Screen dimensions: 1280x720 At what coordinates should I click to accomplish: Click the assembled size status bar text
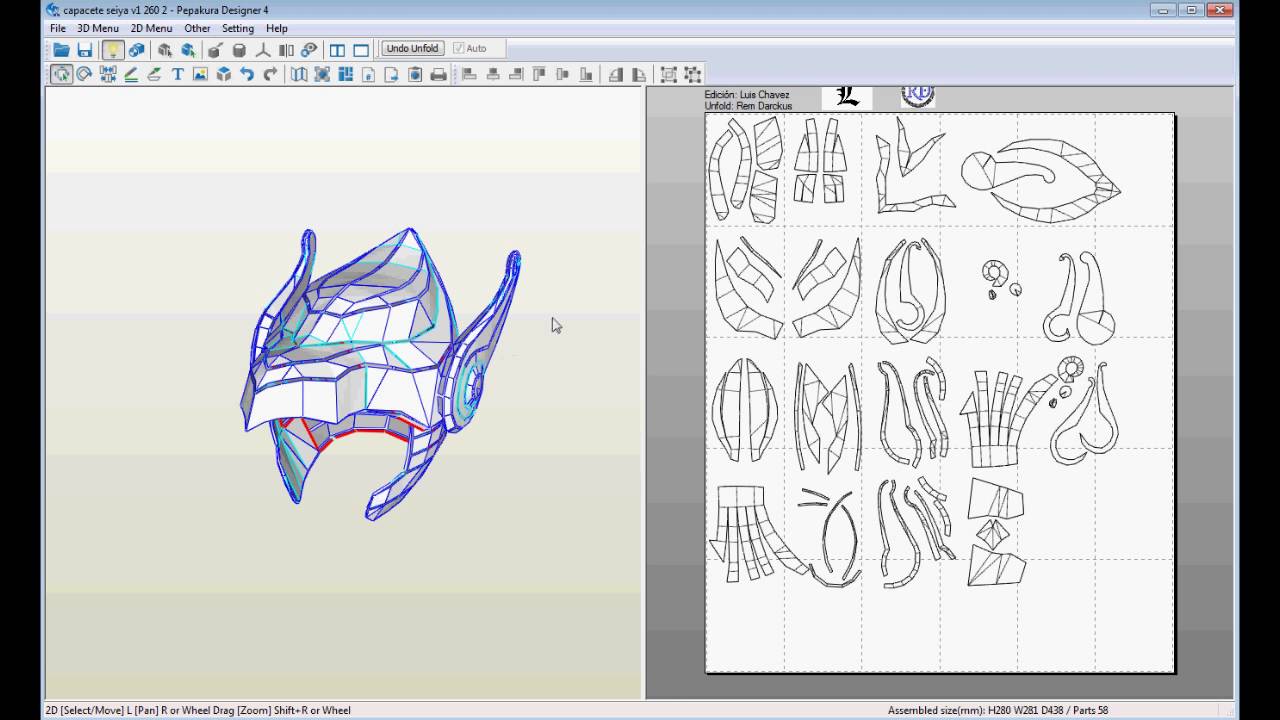pos(998,710)
